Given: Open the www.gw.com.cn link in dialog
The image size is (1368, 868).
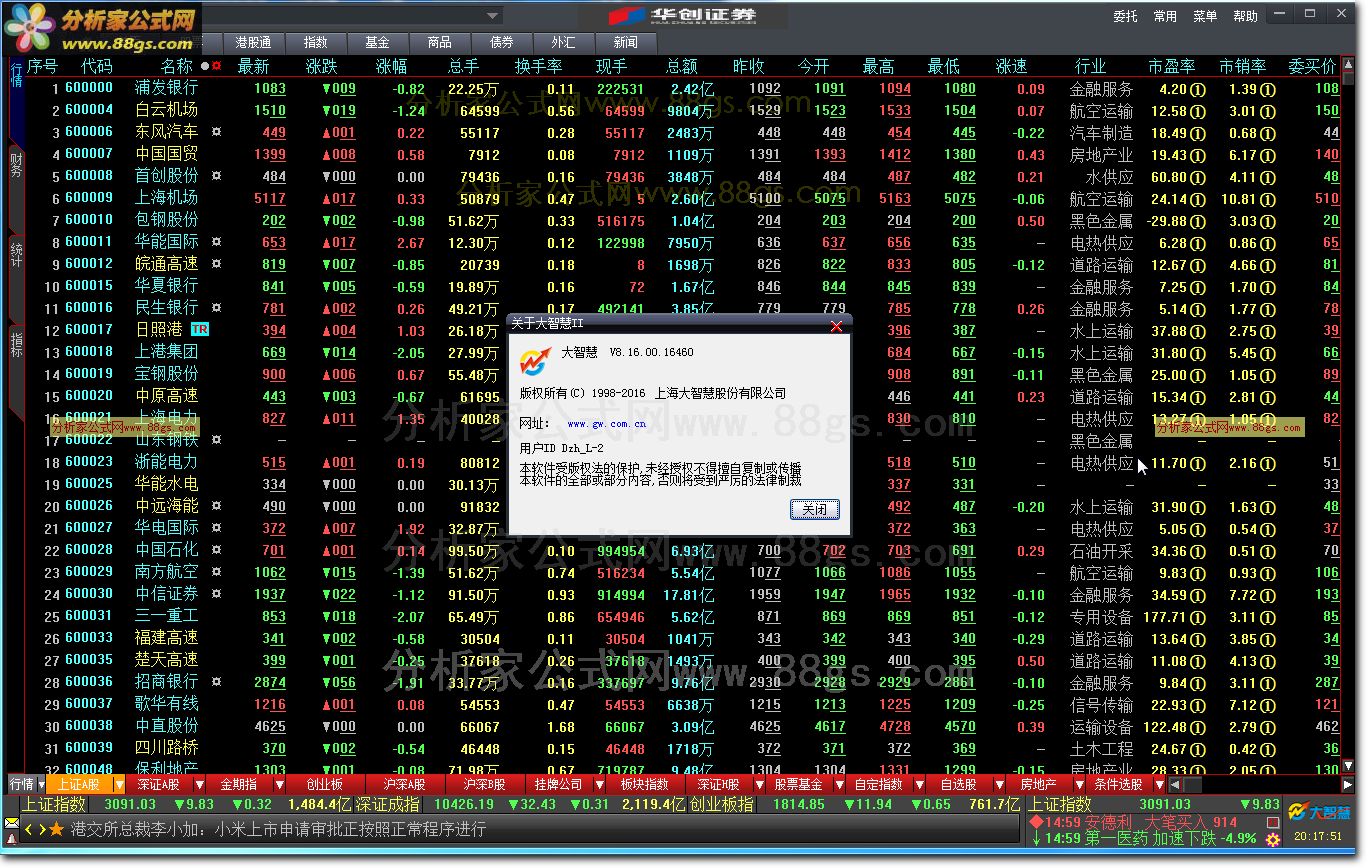Looking at the screenshot, I should [x=606, y=424].
